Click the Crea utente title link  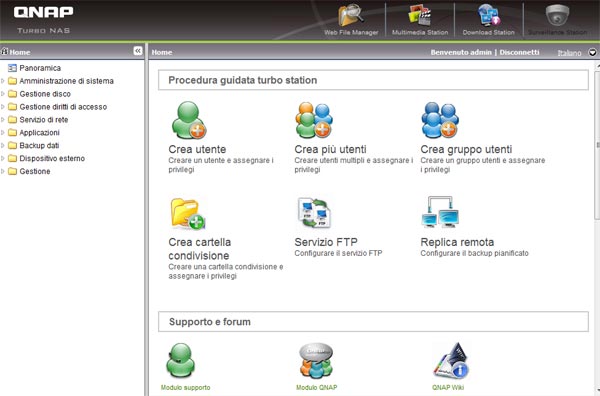(197, 149)
